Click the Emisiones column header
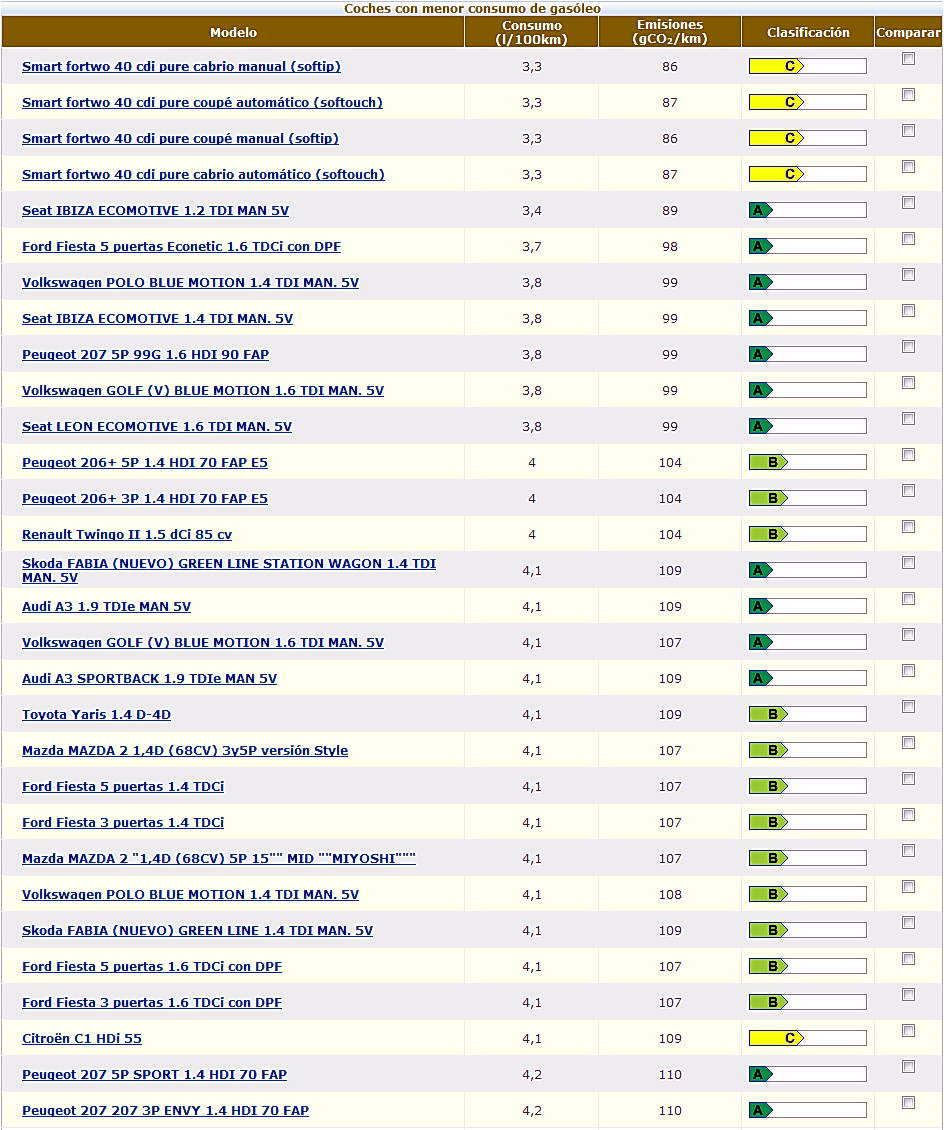The image size is (944, 1130). (x=669, y=32)
